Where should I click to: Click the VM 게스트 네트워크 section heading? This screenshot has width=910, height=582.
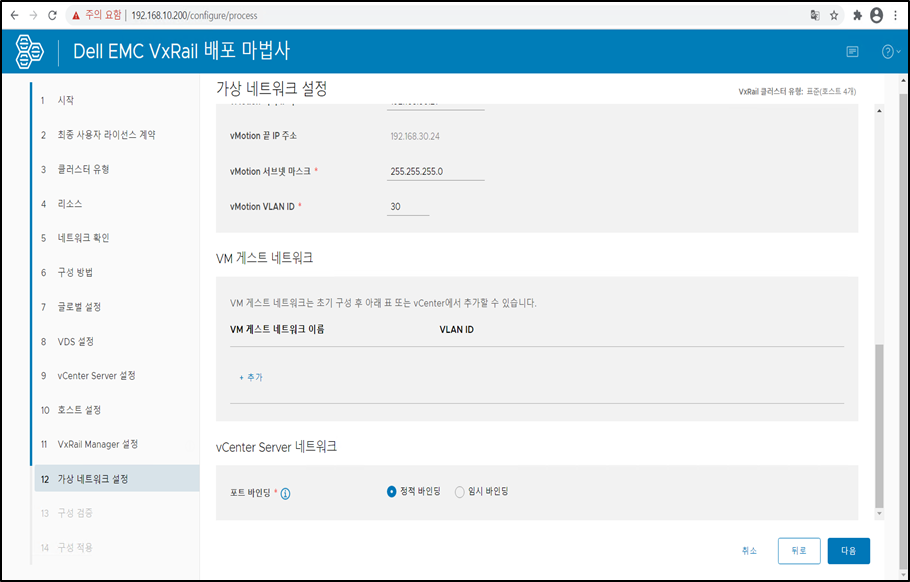265,258
